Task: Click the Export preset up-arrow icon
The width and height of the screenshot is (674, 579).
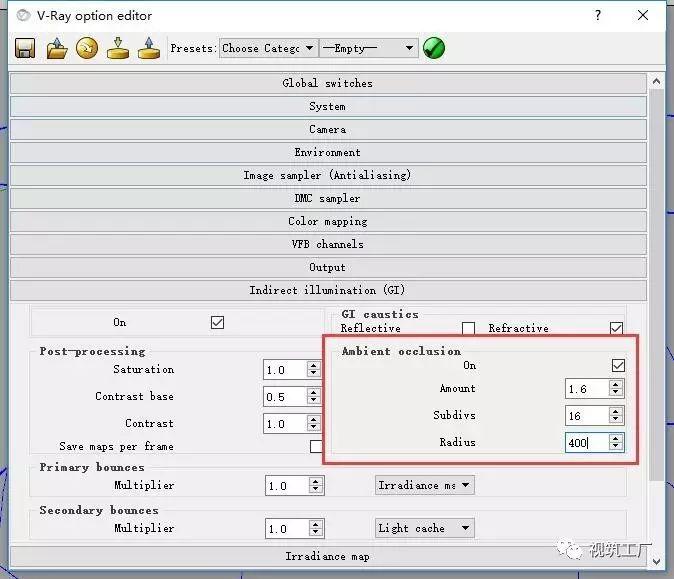Action: (x=149, y=48)
